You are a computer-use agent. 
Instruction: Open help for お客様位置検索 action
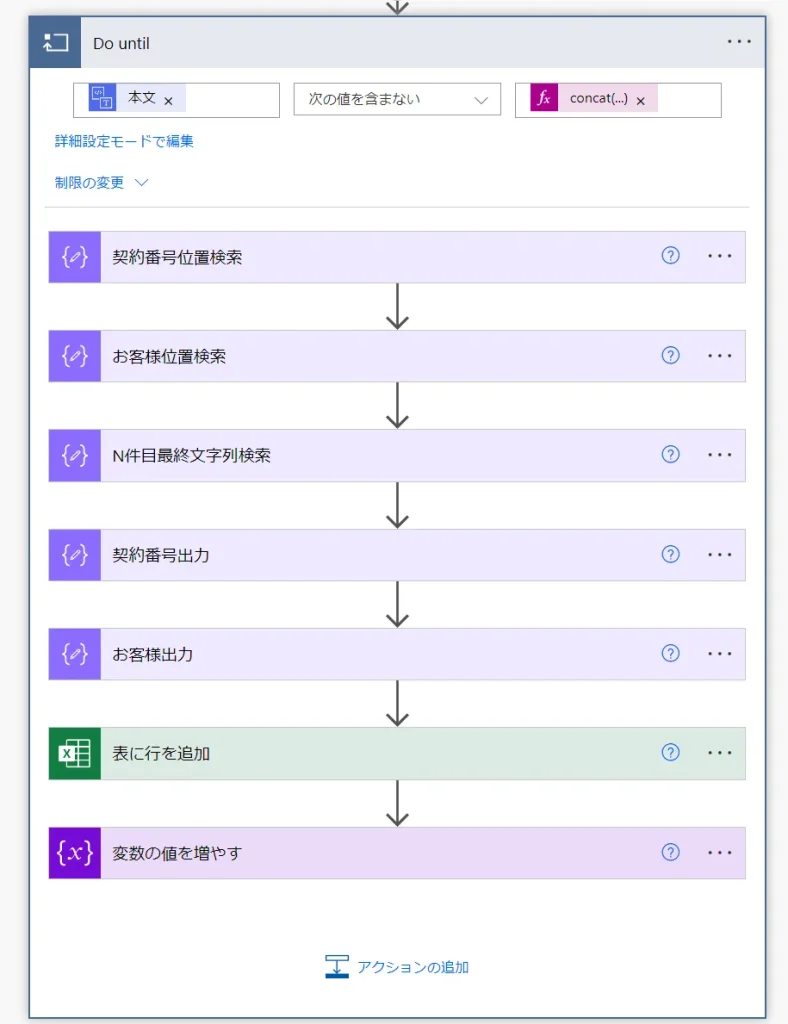click(670, 355)
